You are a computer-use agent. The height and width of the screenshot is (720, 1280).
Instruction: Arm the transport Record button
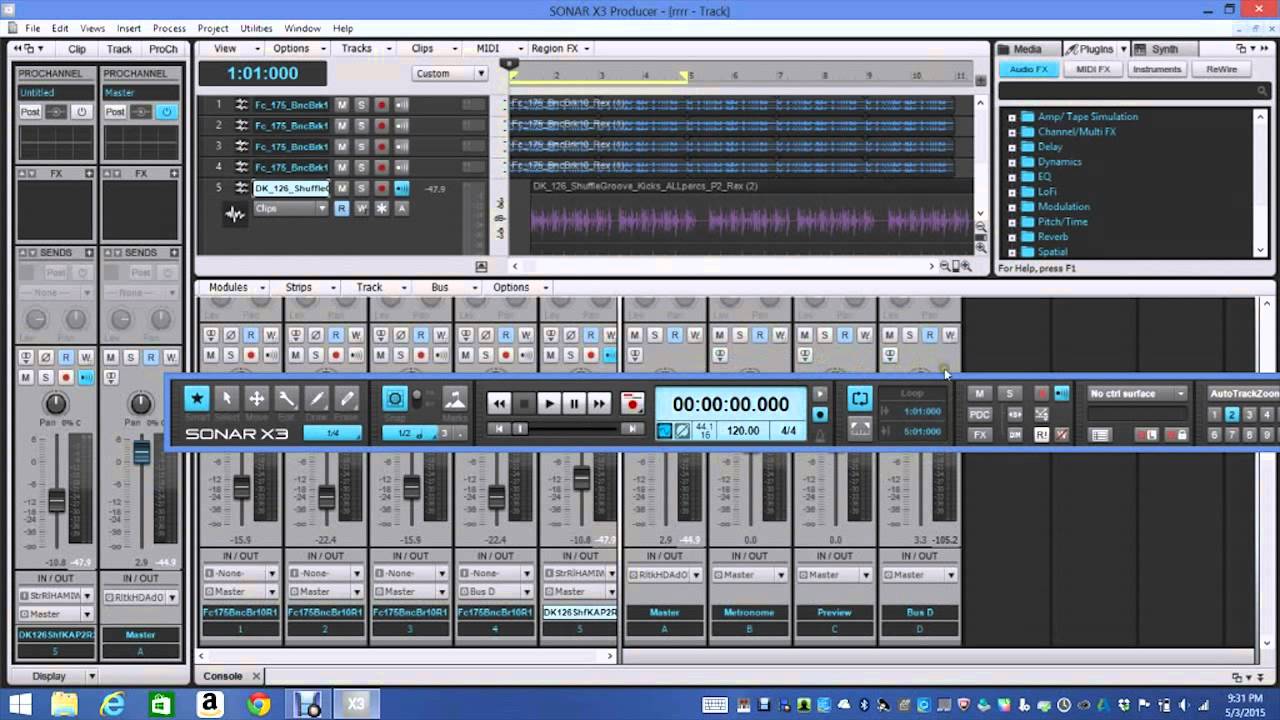pos(632,403)
